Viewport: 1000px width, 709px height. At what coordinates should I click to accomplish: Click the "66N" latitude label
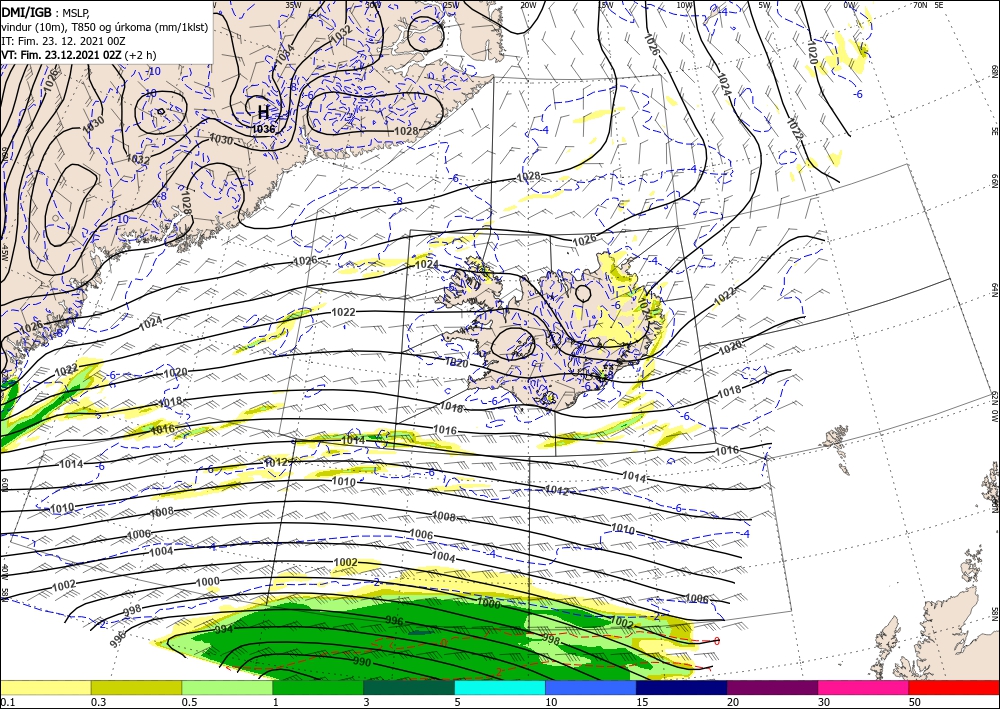tap(994, 181)
